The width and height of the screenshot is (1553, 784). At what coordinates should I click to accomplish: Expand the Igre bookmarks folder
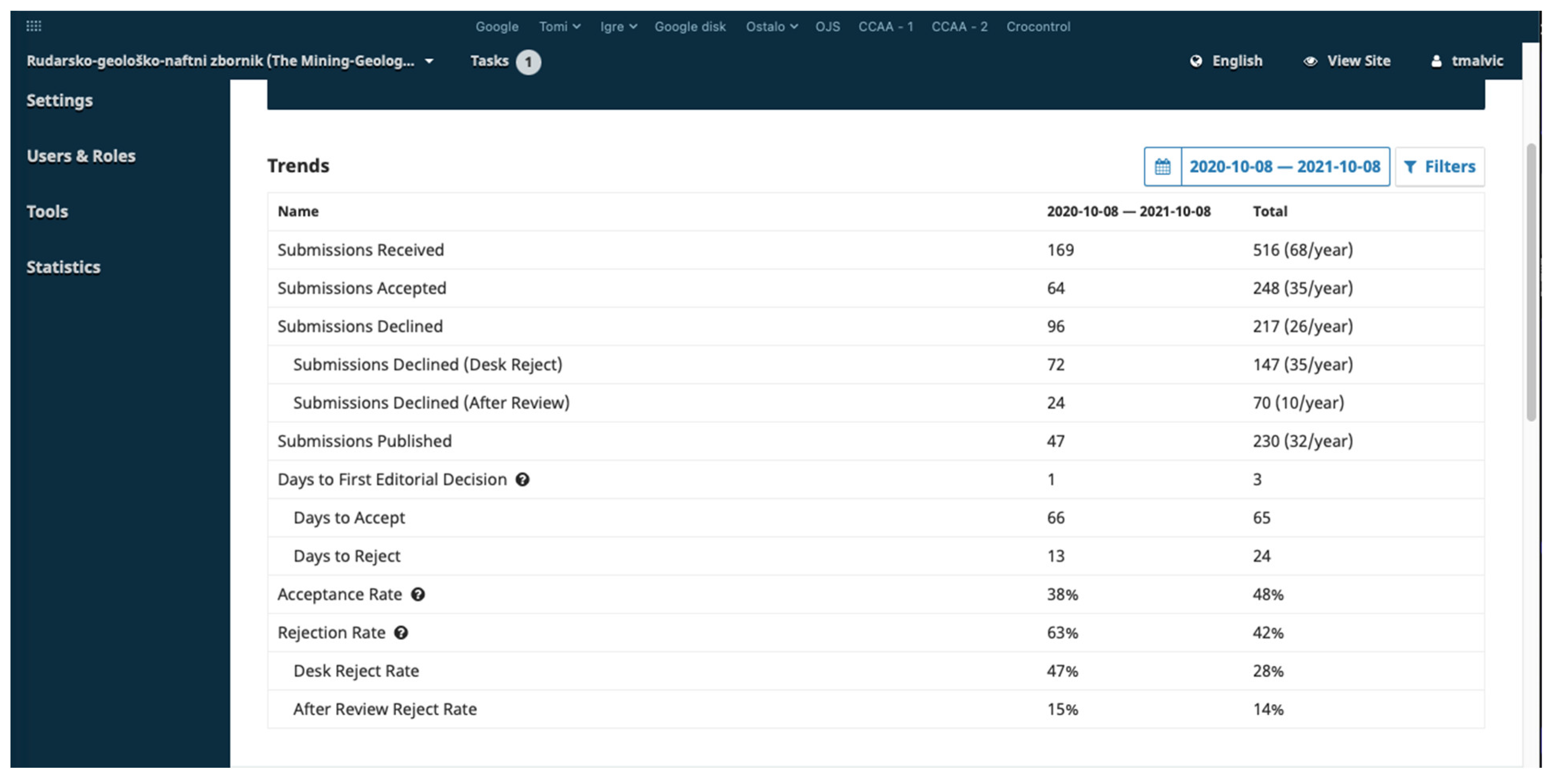tap(618, 27)
